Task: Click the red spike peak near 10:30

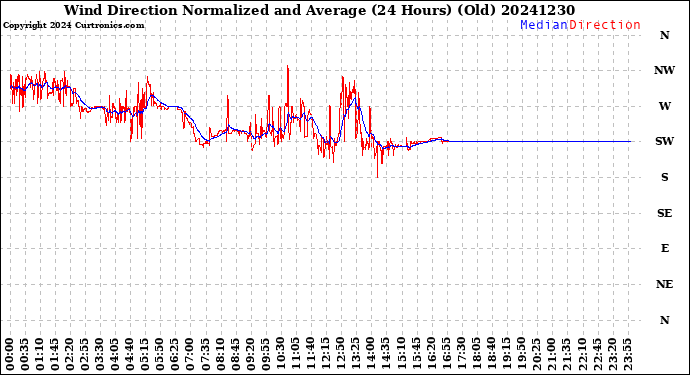Action: [x=288, y=66]
